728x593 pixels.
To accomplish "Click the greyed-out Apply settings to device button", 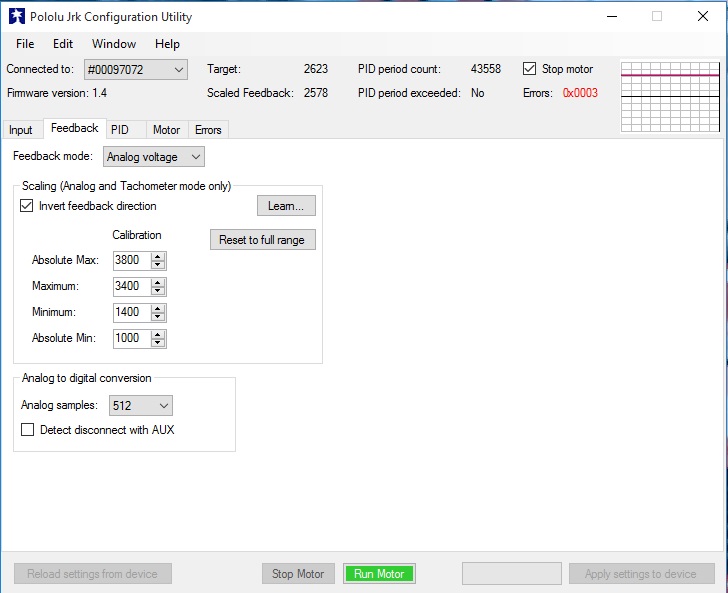I will [x=642, y=573].
